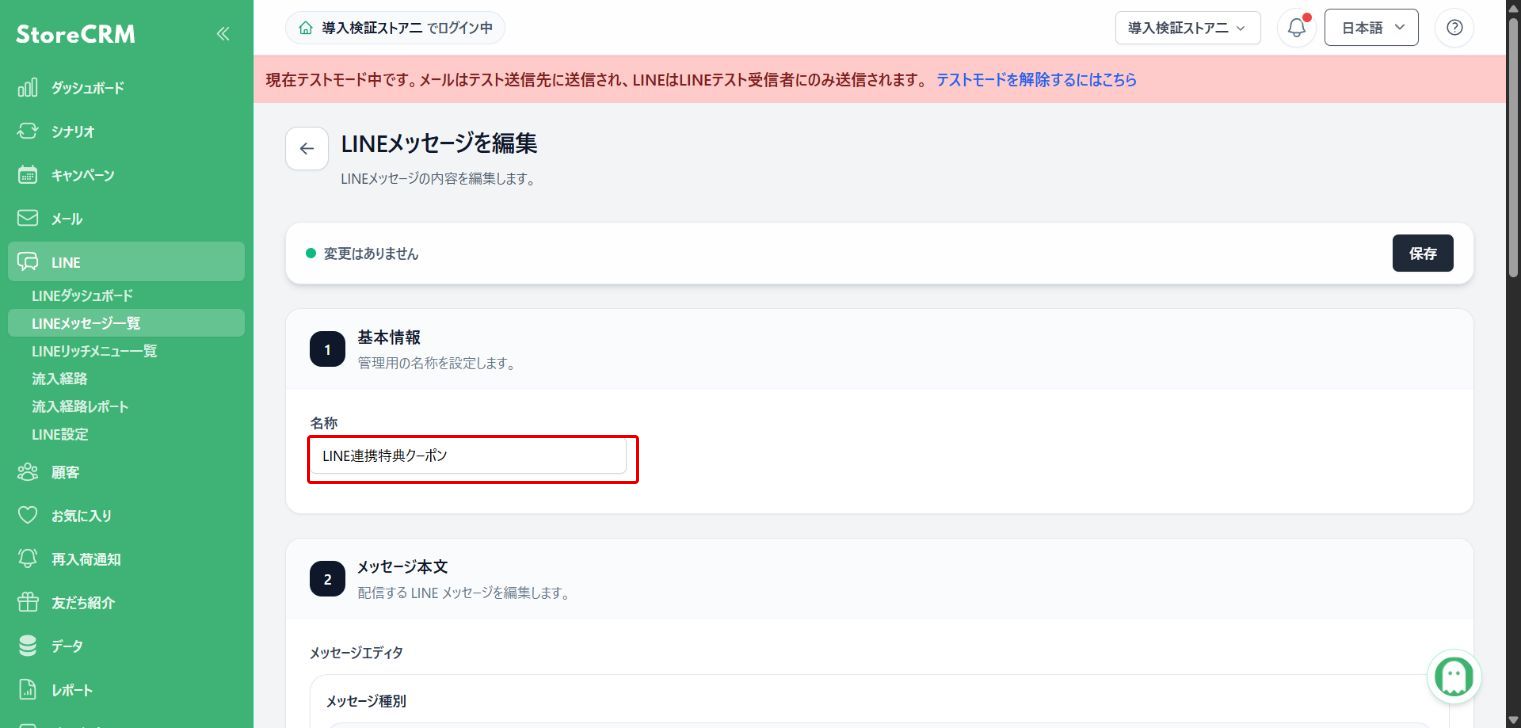
Task: Open the chat support ghost widget
Action: [1453, 677]
